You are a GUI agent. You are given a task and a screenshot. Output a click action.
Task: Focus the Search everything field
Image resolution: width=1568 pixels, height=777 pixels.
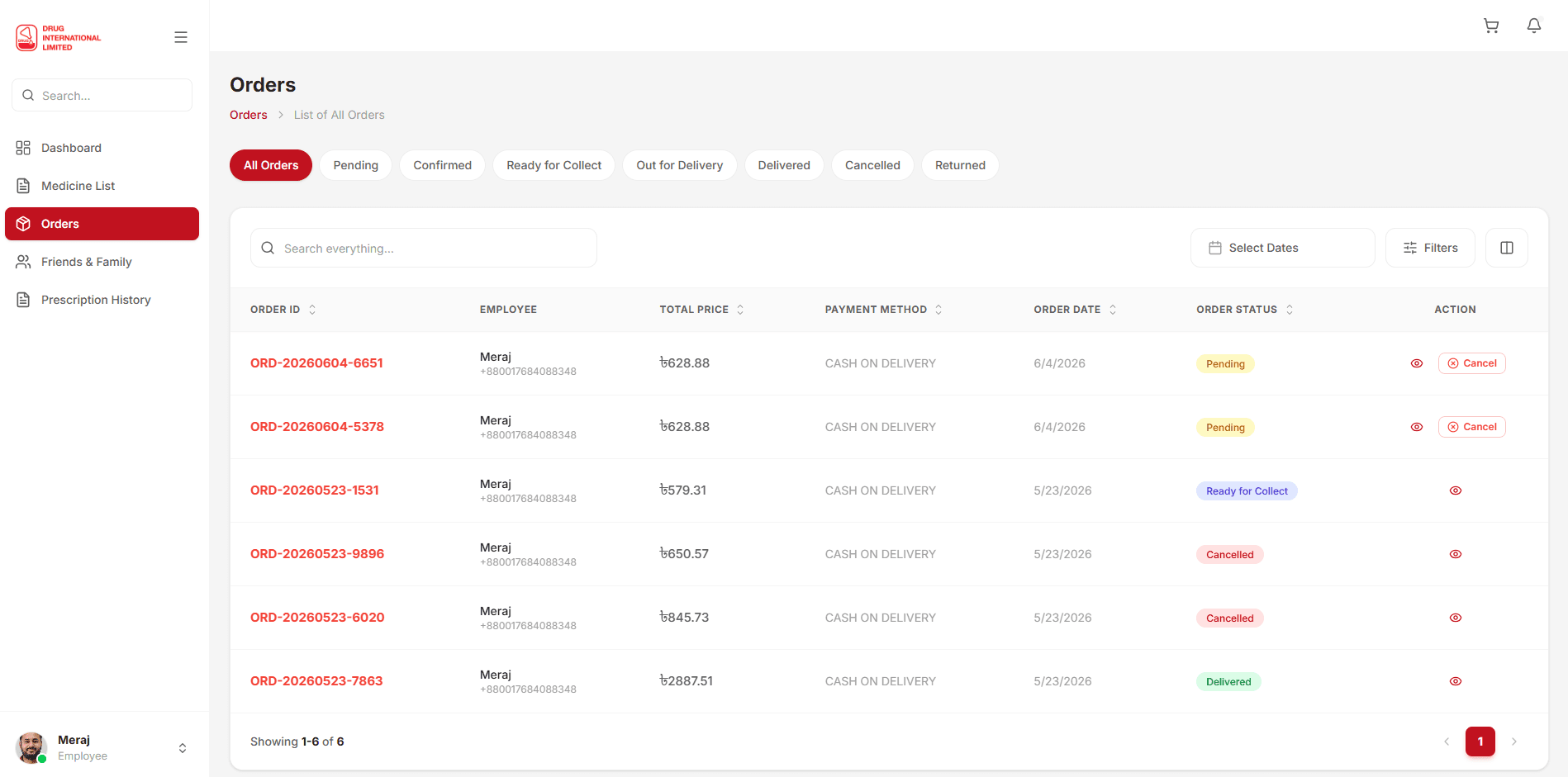coord(424,248)
